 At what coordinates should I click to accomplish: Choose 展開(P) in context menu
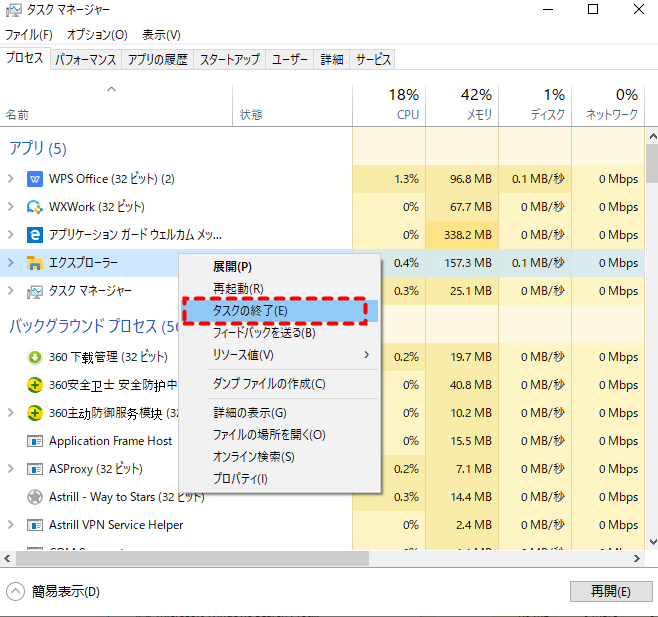[279, 267]
